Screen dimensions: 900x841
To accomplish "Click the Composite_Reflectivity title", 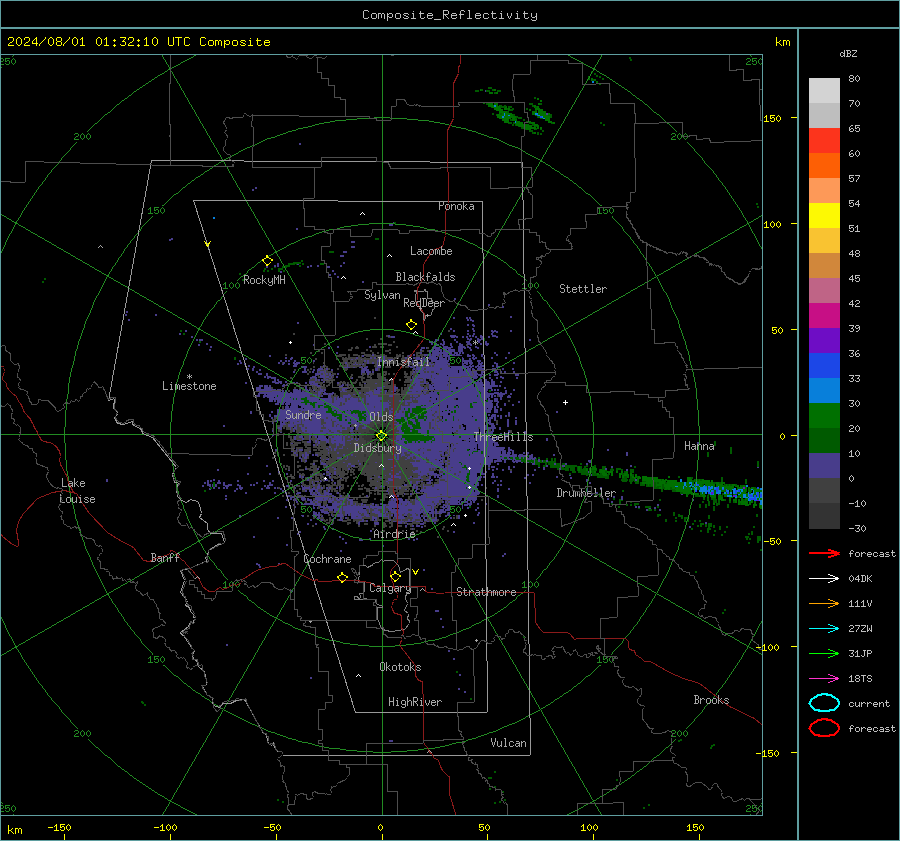I will (x=450, y=15).
